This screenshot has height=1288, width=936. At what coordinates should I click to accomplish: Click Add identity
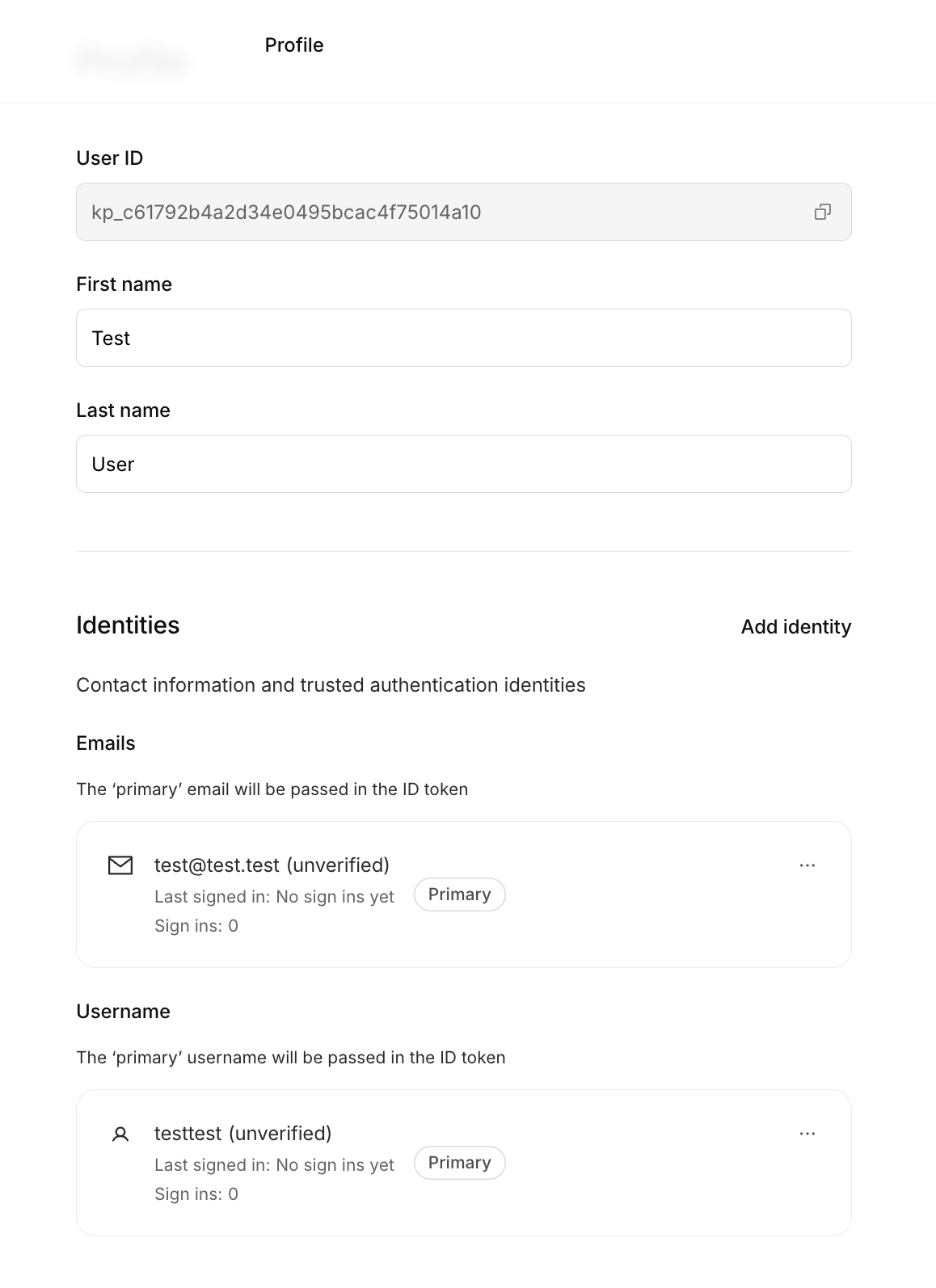[796, 627]
